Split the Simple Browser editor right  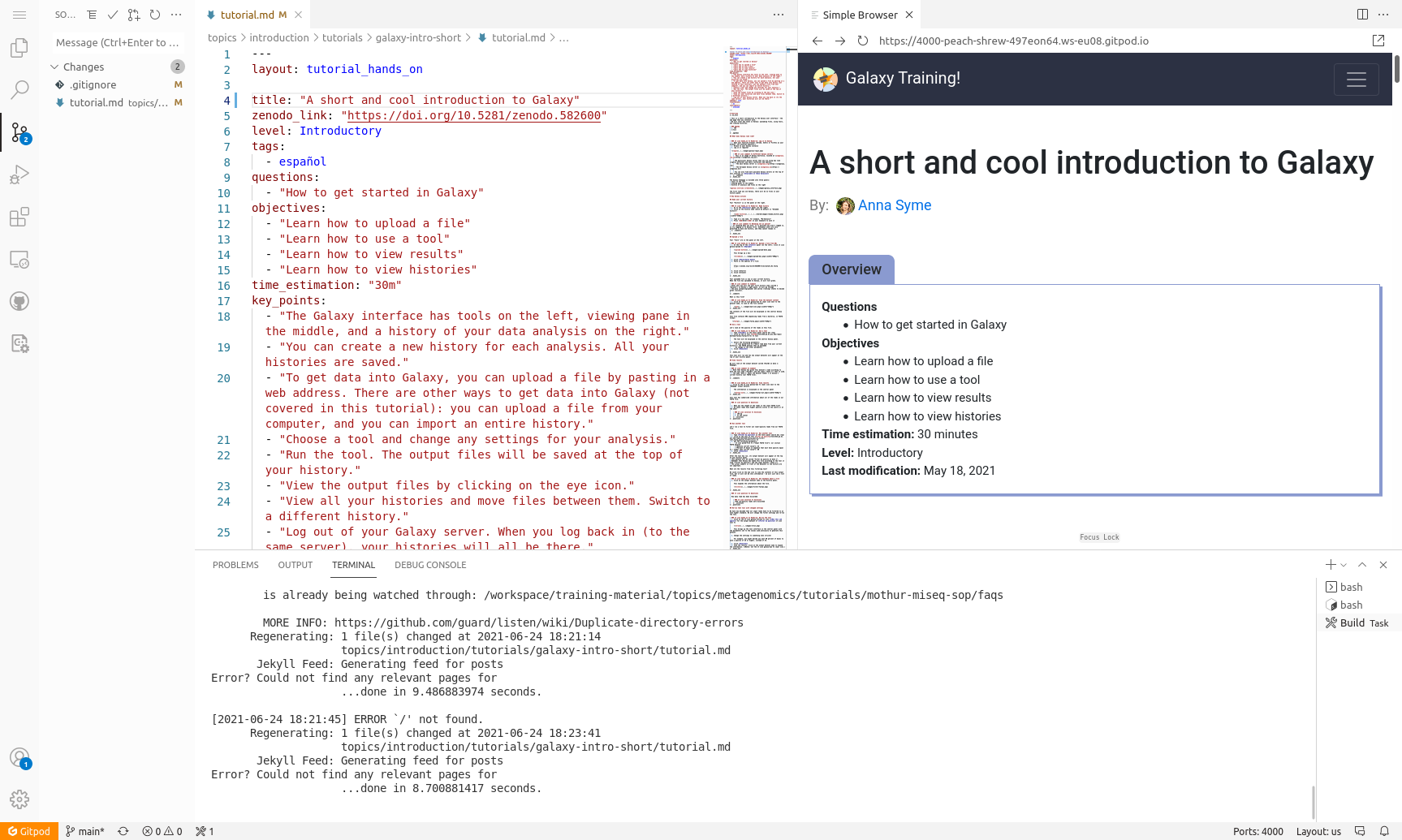coord(1362,15)
